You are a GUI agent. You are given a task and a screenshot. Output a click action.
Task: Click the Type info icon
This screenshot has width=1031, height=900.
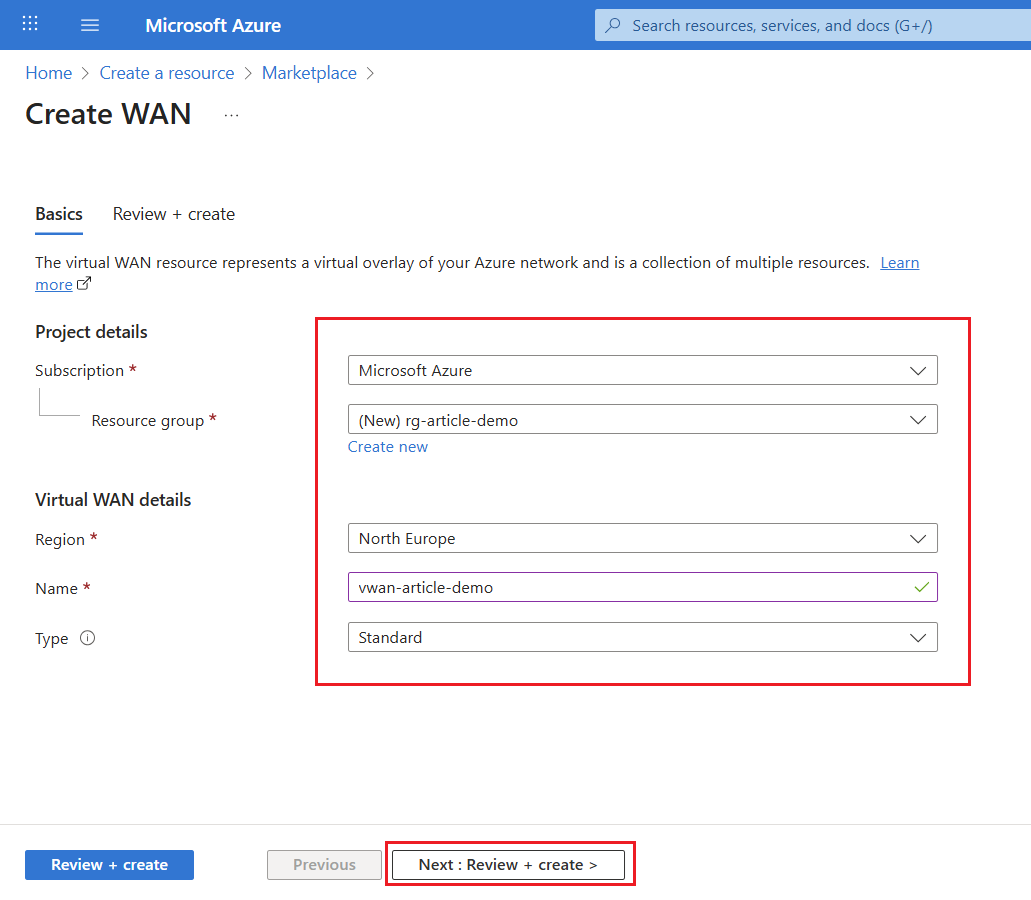87,638
